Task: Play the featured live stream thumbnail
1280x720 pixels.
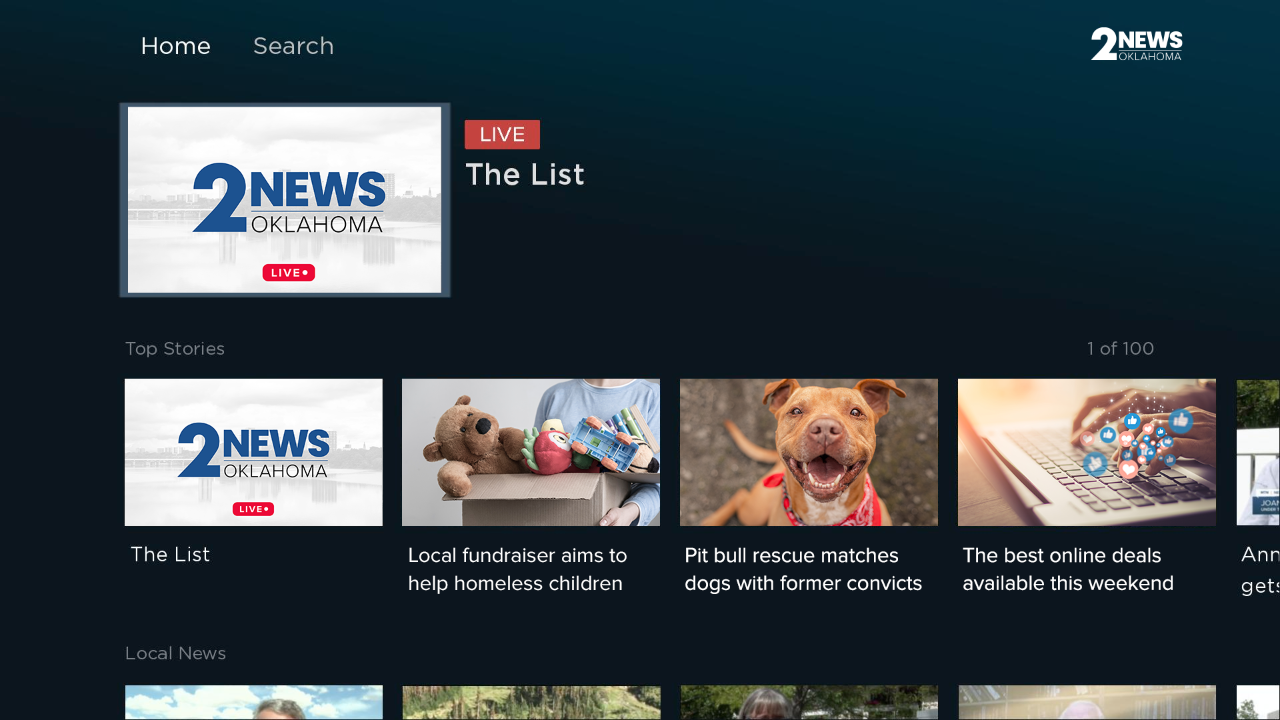Action: pos(285,200)
